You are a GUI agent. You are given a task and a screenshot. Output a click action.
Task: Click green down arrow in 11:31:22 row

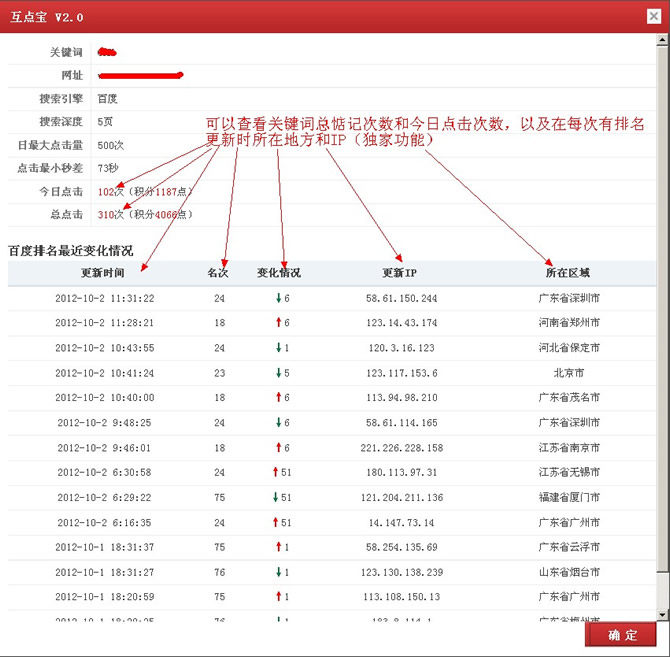coord(278,298)
